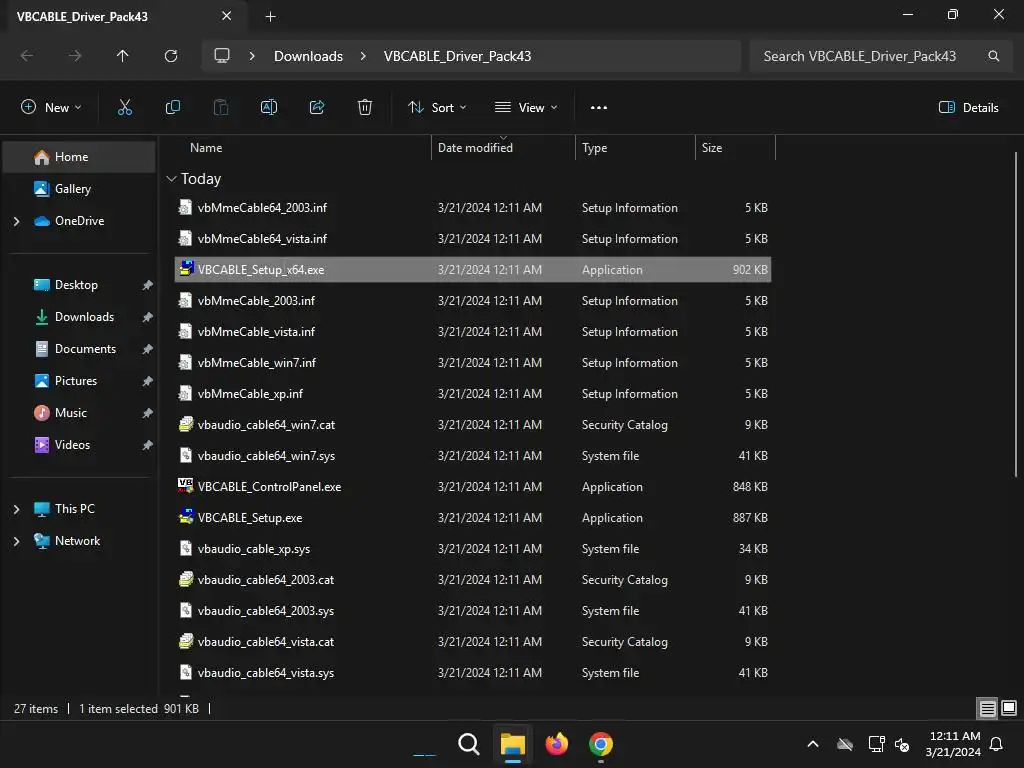Click the Cut scissors icon

point(125,107)
